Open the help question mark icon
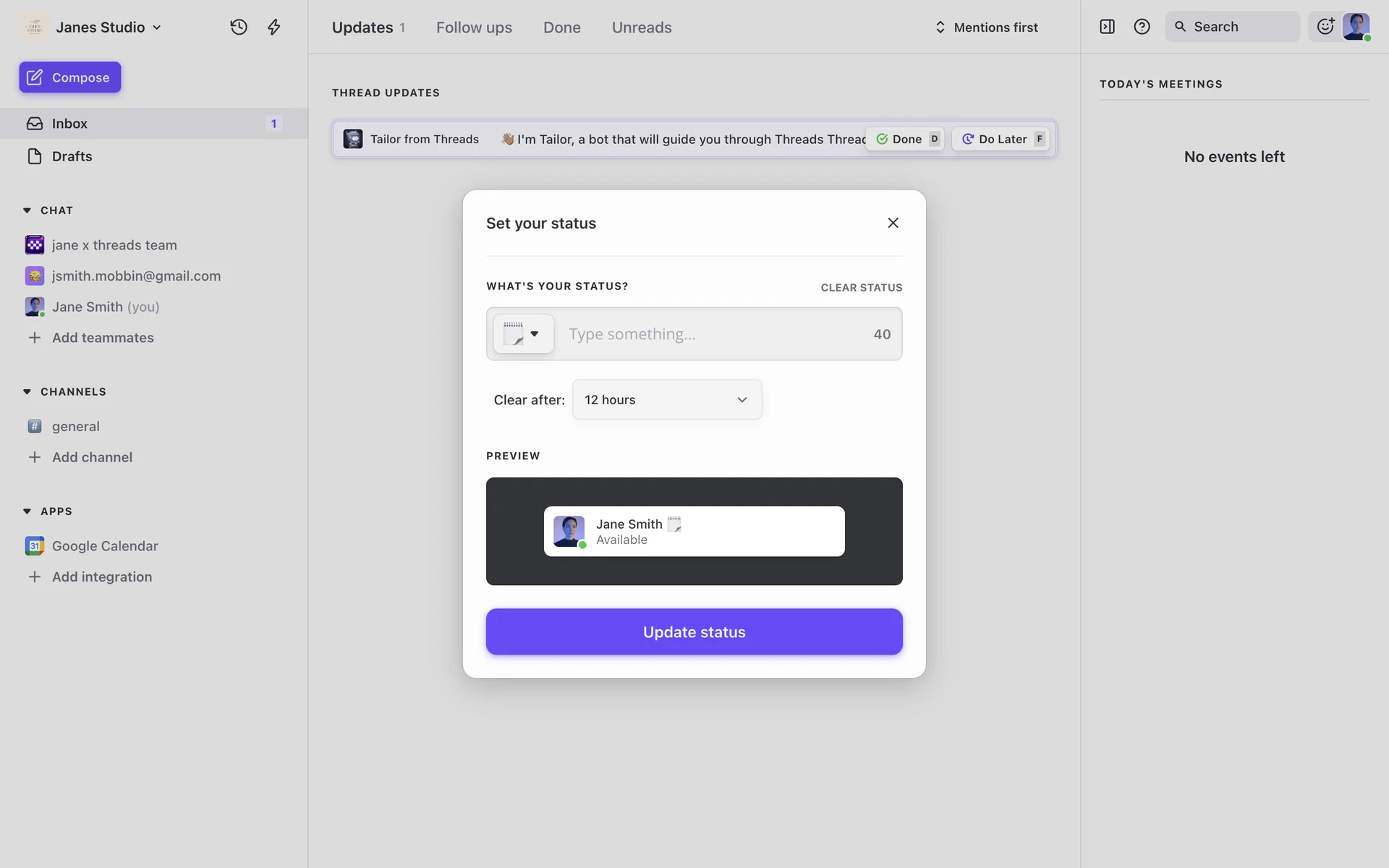 1142,27
